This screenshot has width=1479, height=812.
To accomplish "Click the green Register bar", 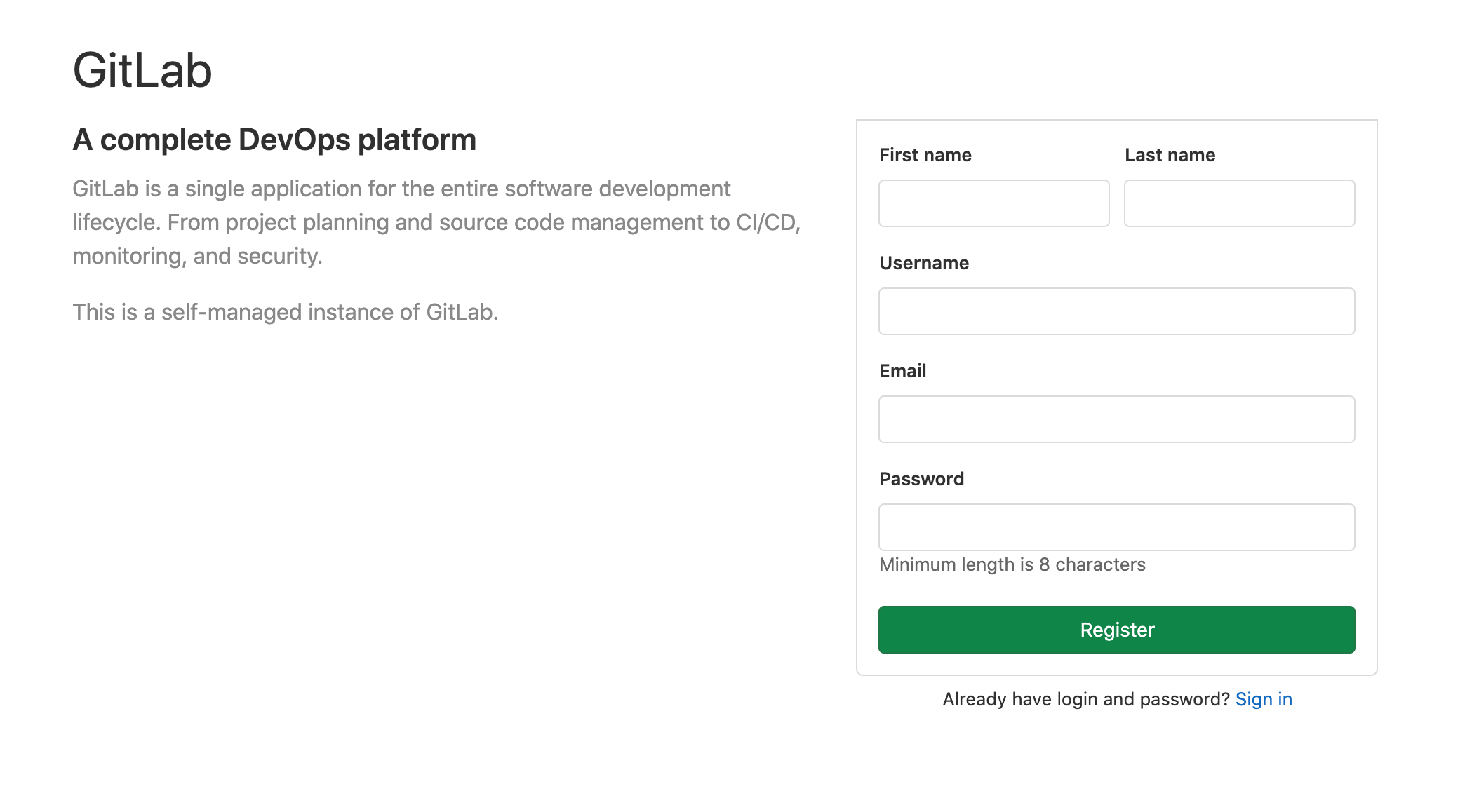I will (1116, 630).
